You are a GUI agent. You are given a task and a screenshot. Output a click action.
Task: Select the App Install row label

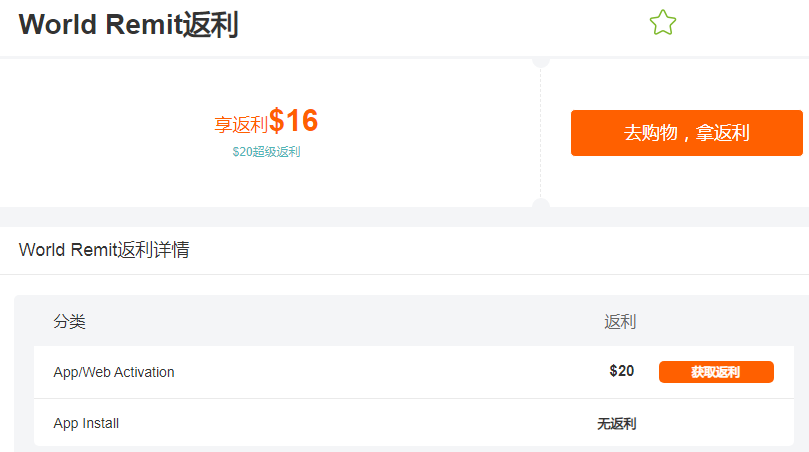(x=86, y=423)
